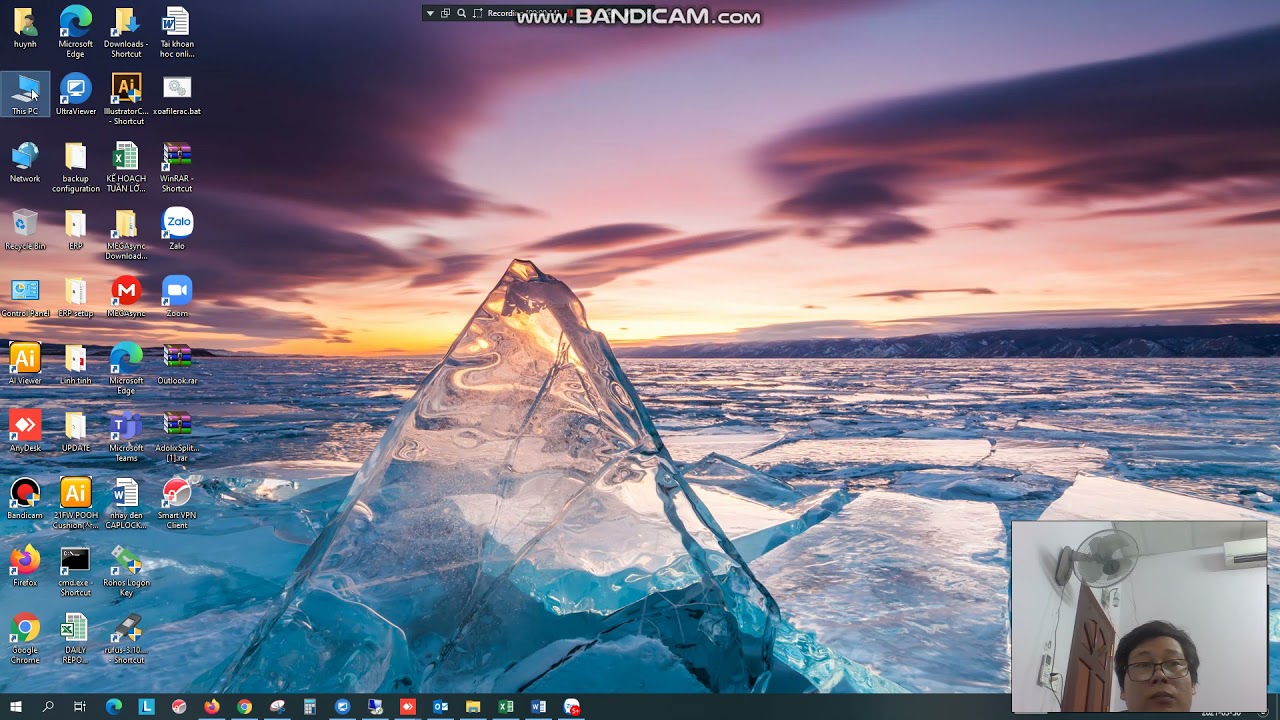This screenshot has height=720, width=1280.
Task: Open cmd.exe - Shortcut on desktop
Action: (x=76, y=571)
